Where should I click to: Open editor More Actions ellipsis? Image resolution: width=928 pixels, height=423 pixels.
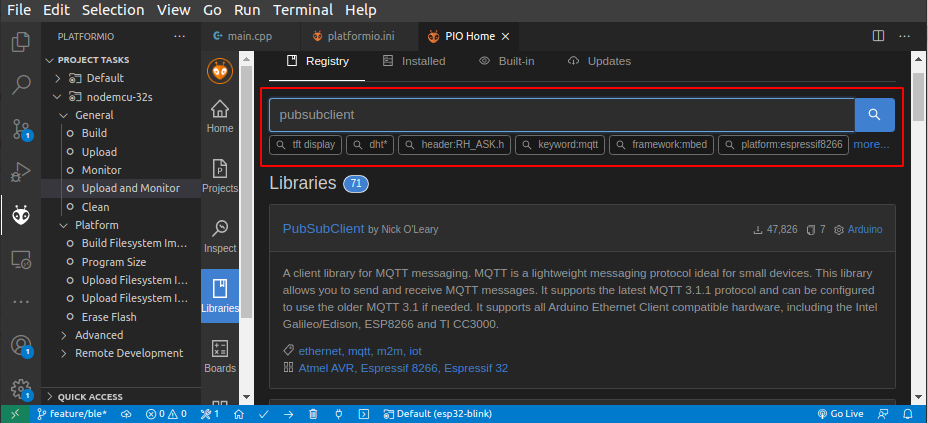click(x=904, y=36)
